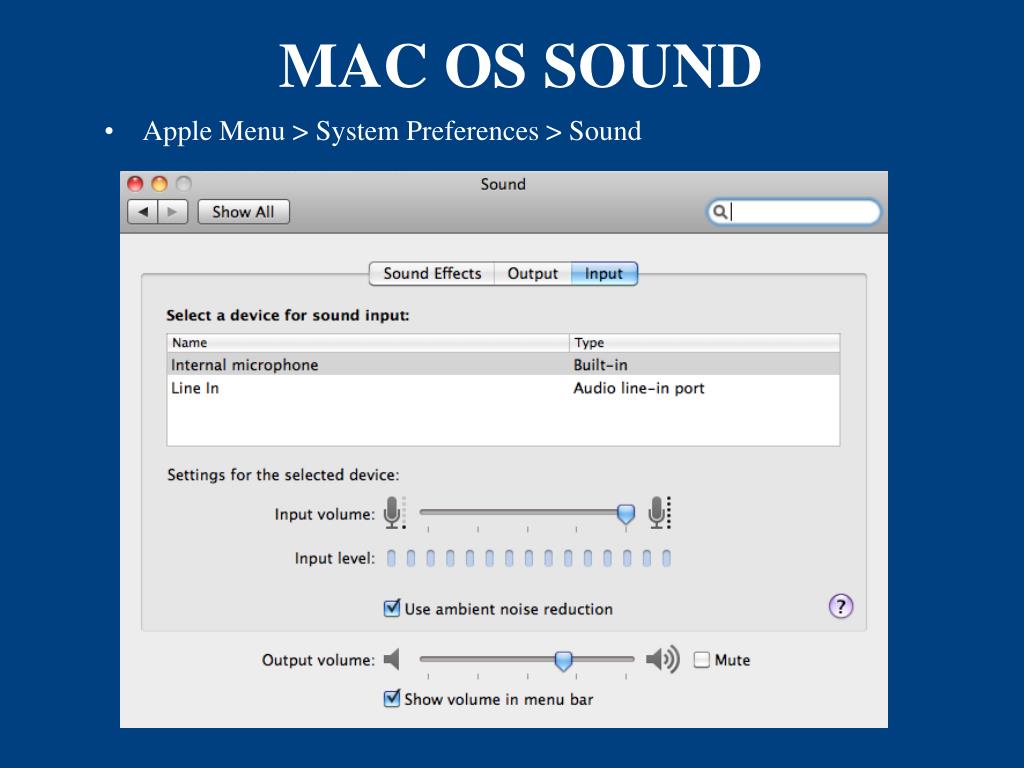The width and height of the screenshot is (1024, 768).
Task: Disable Use ambient noise reduction
Action: point(392,609)
